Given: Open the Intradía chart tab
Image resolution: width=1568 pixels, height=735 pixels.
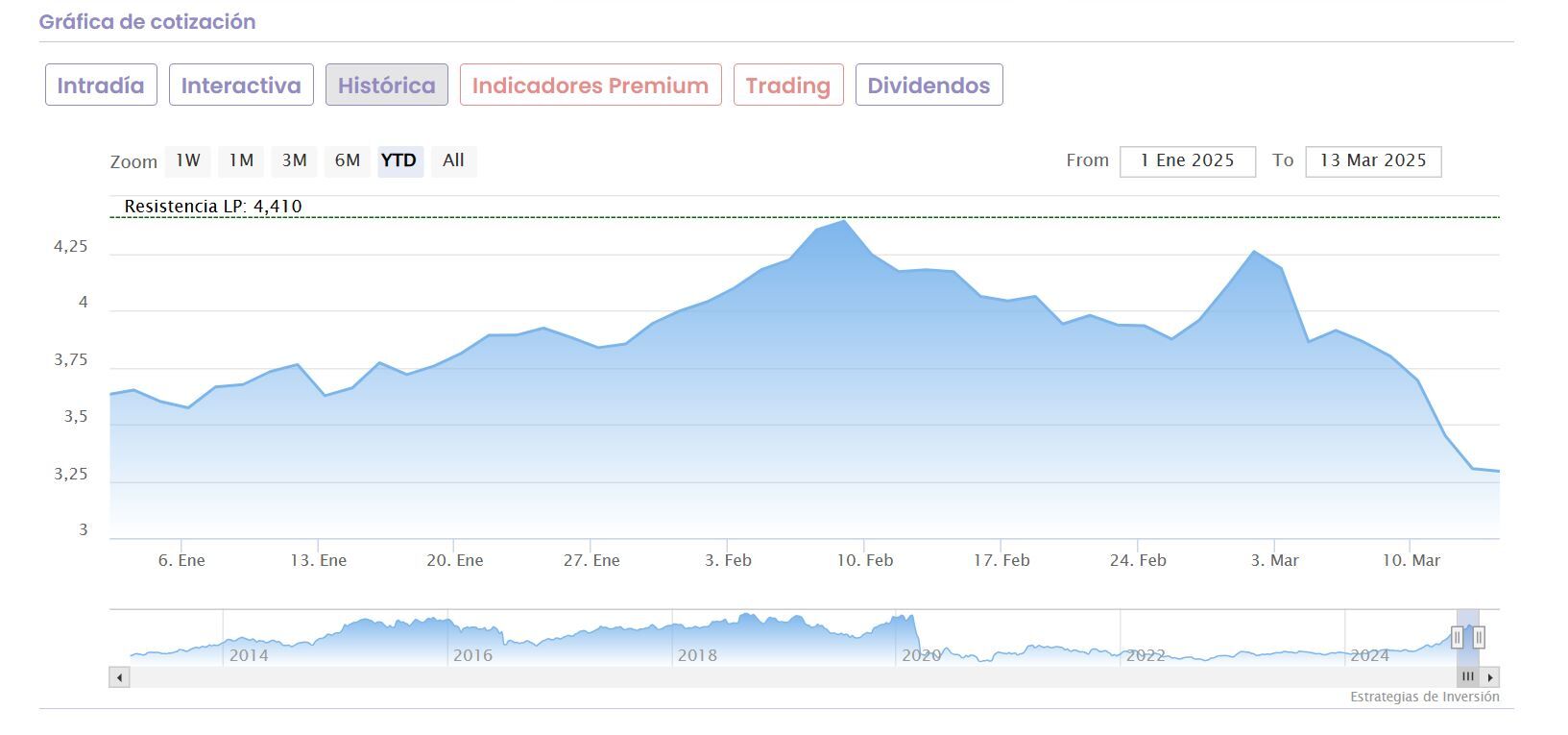Looking at the screenshot, I should point(101,86).
